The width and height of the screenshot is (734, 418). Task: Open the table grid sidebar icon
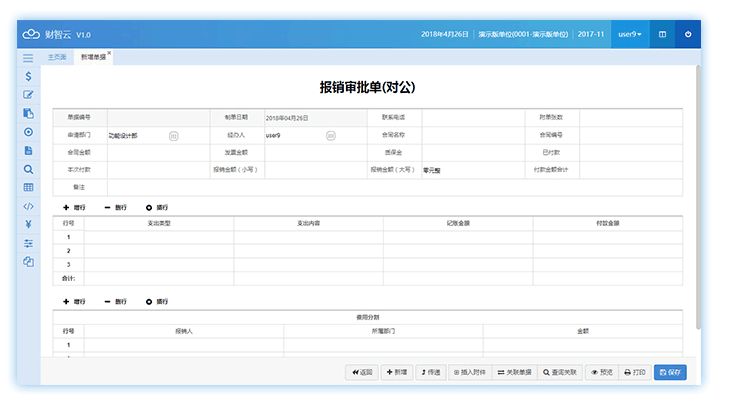coord(28,188)
